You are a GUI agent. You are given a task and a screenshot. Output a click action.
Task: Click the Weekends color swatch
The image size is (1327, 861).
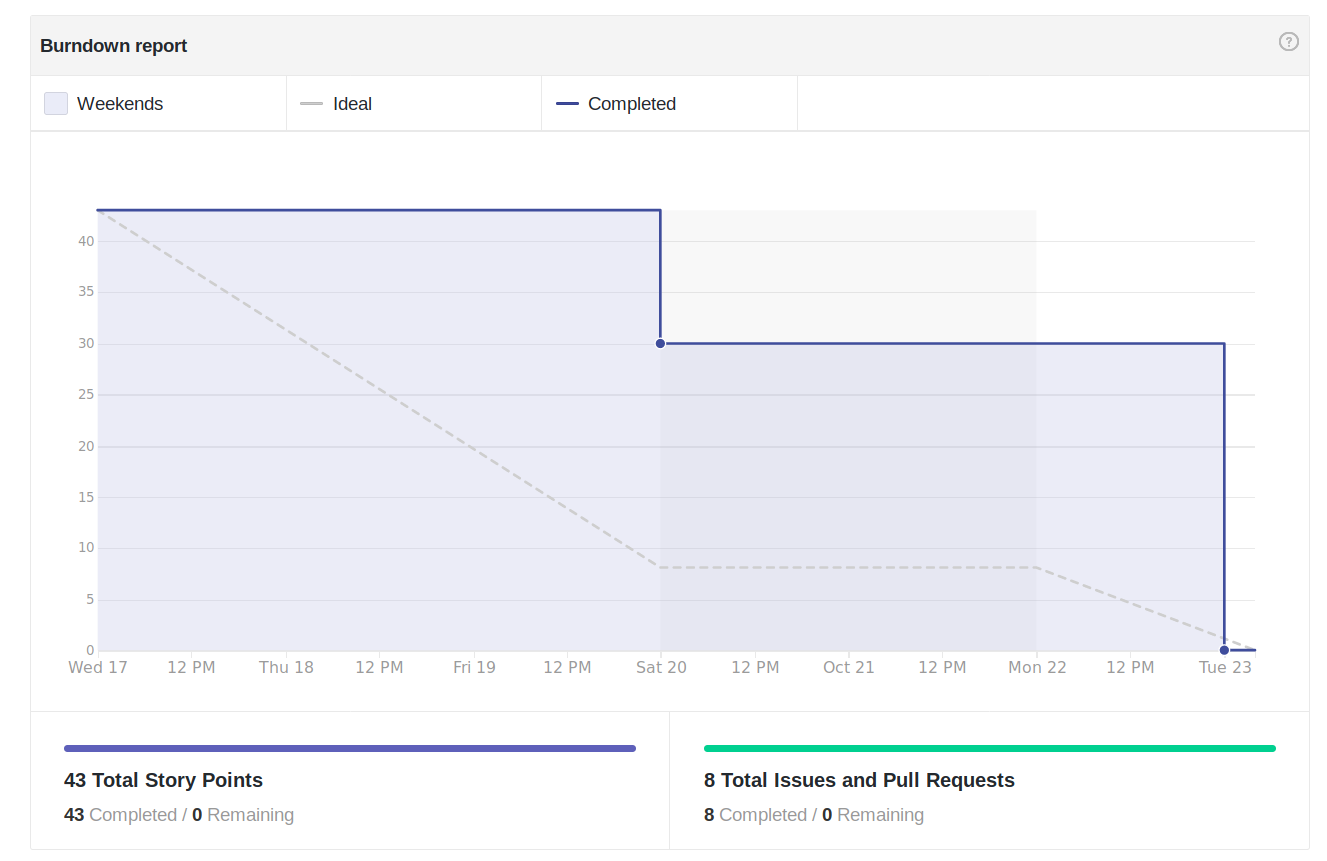(56, 104)
